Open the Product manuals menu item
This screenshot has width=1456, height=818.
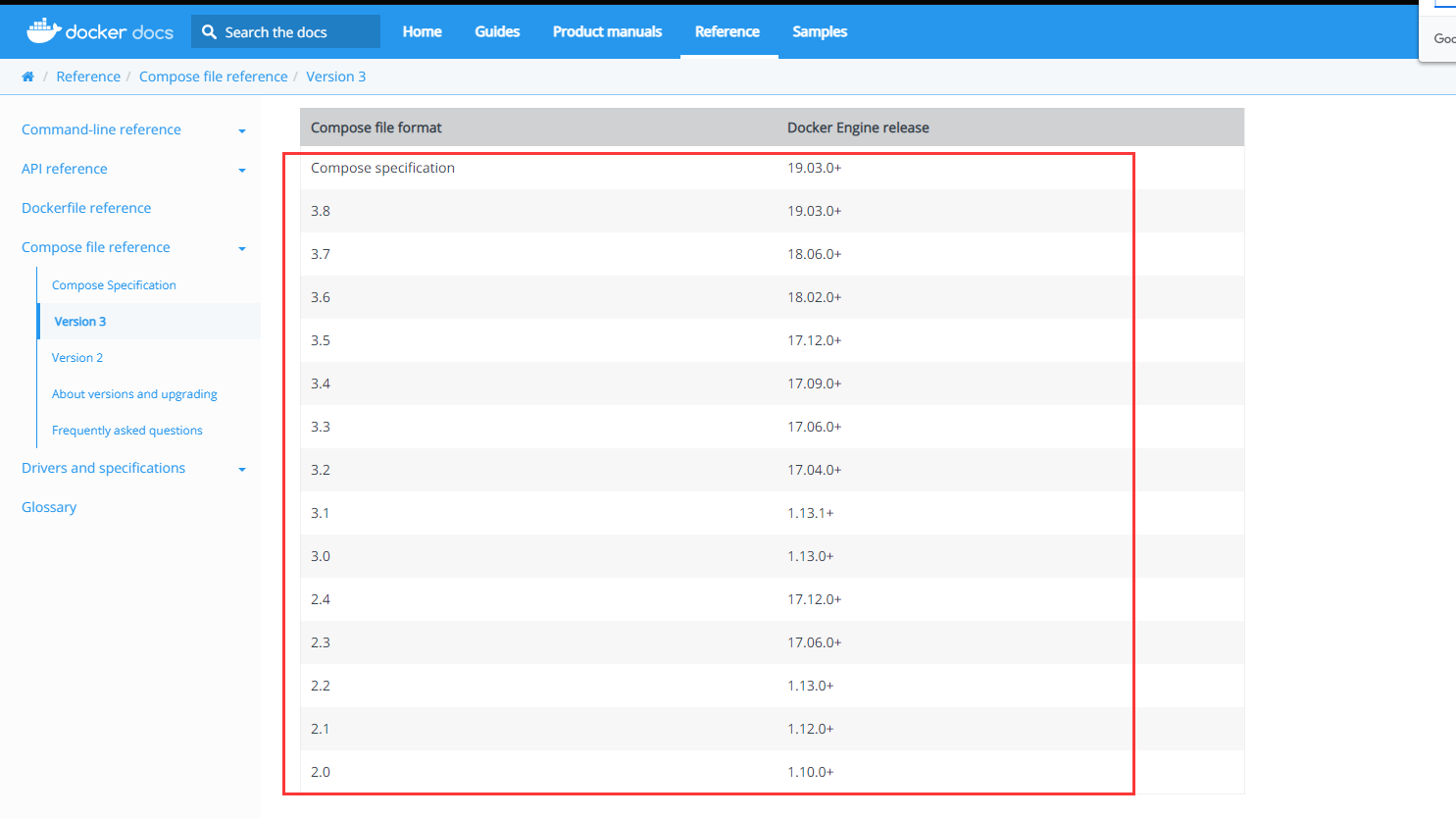(607, 31)
